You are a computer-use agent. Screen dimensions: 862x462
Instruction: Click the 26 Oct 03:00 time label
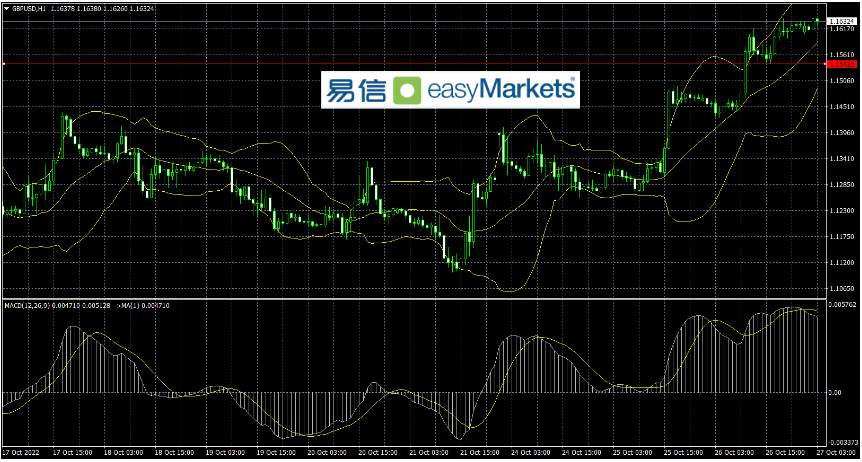pyautogui.click(x=734, y=452)
